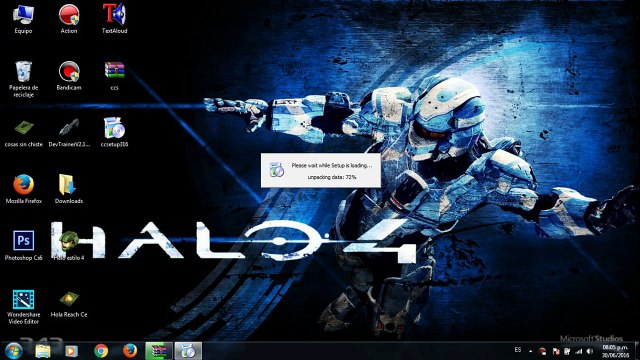Open the ES language indicator in tray
The height and width of the screenshot is (360, 640).
pos(518,350)
